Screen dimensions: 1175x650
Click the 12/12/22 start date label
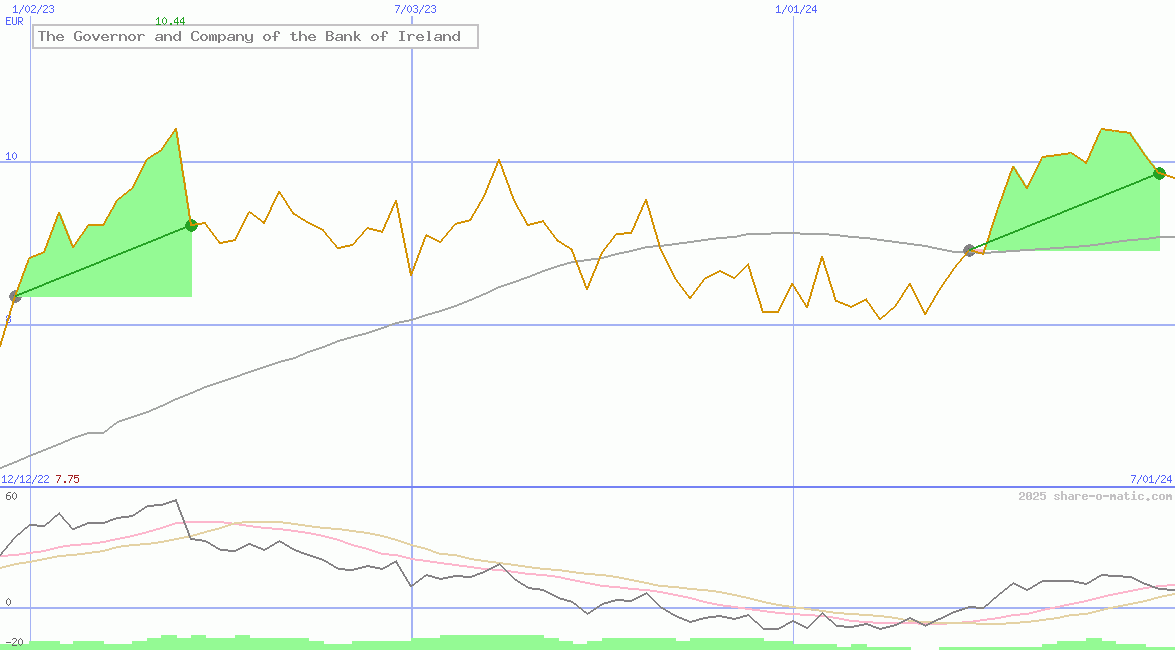(x=25, y=479)
